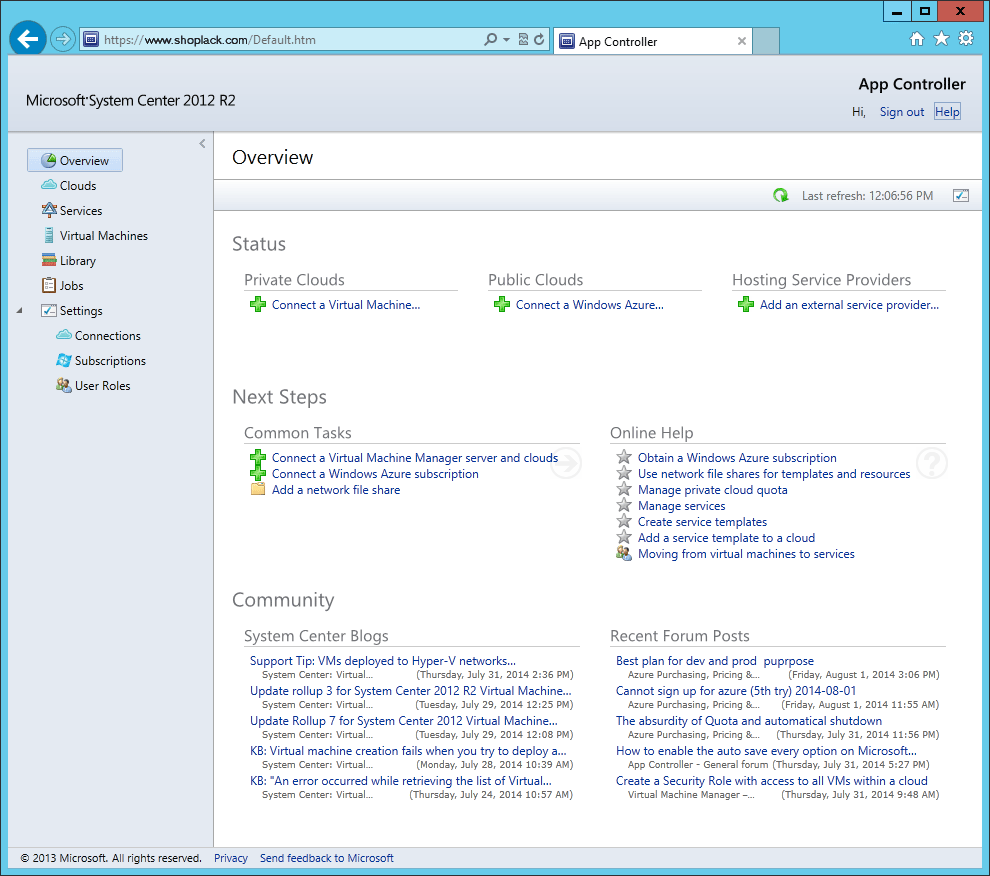Screen dimensions: 990x876
Task: Click Connect a Windows Azure... link
Action: (590, 305)
